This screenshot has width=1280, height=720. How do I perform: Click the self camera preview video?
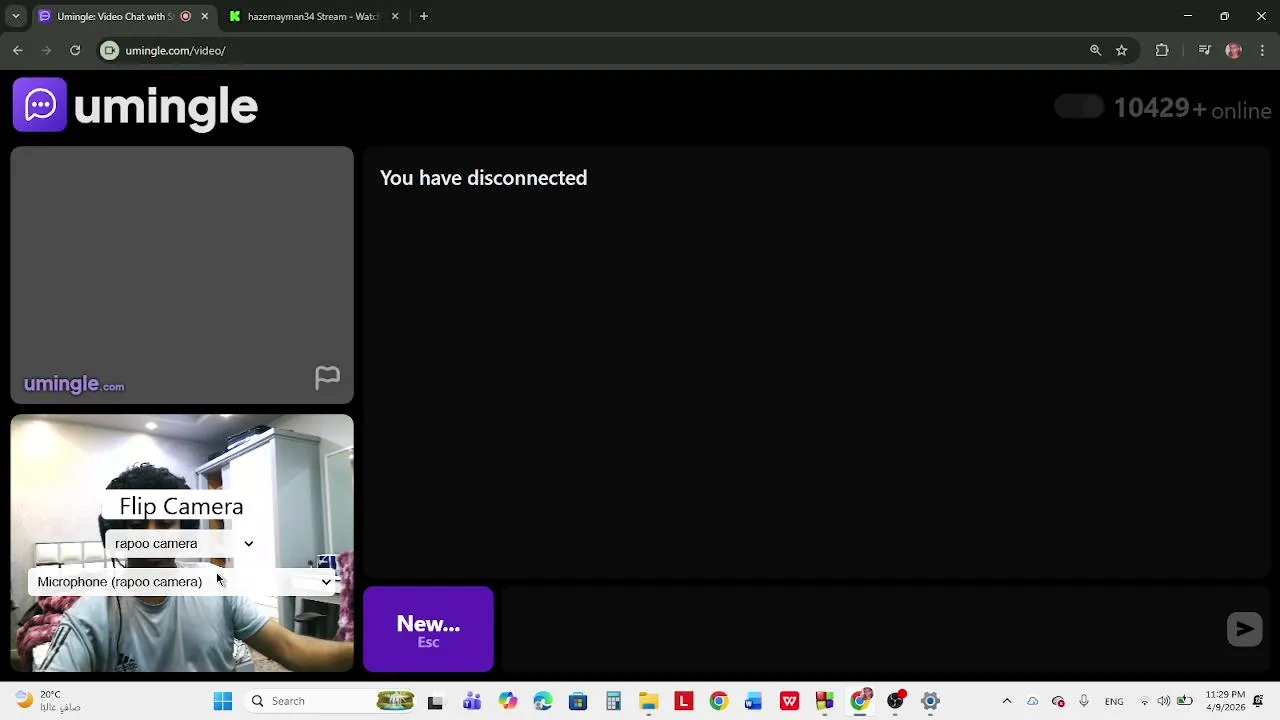(x=182, y=543)
